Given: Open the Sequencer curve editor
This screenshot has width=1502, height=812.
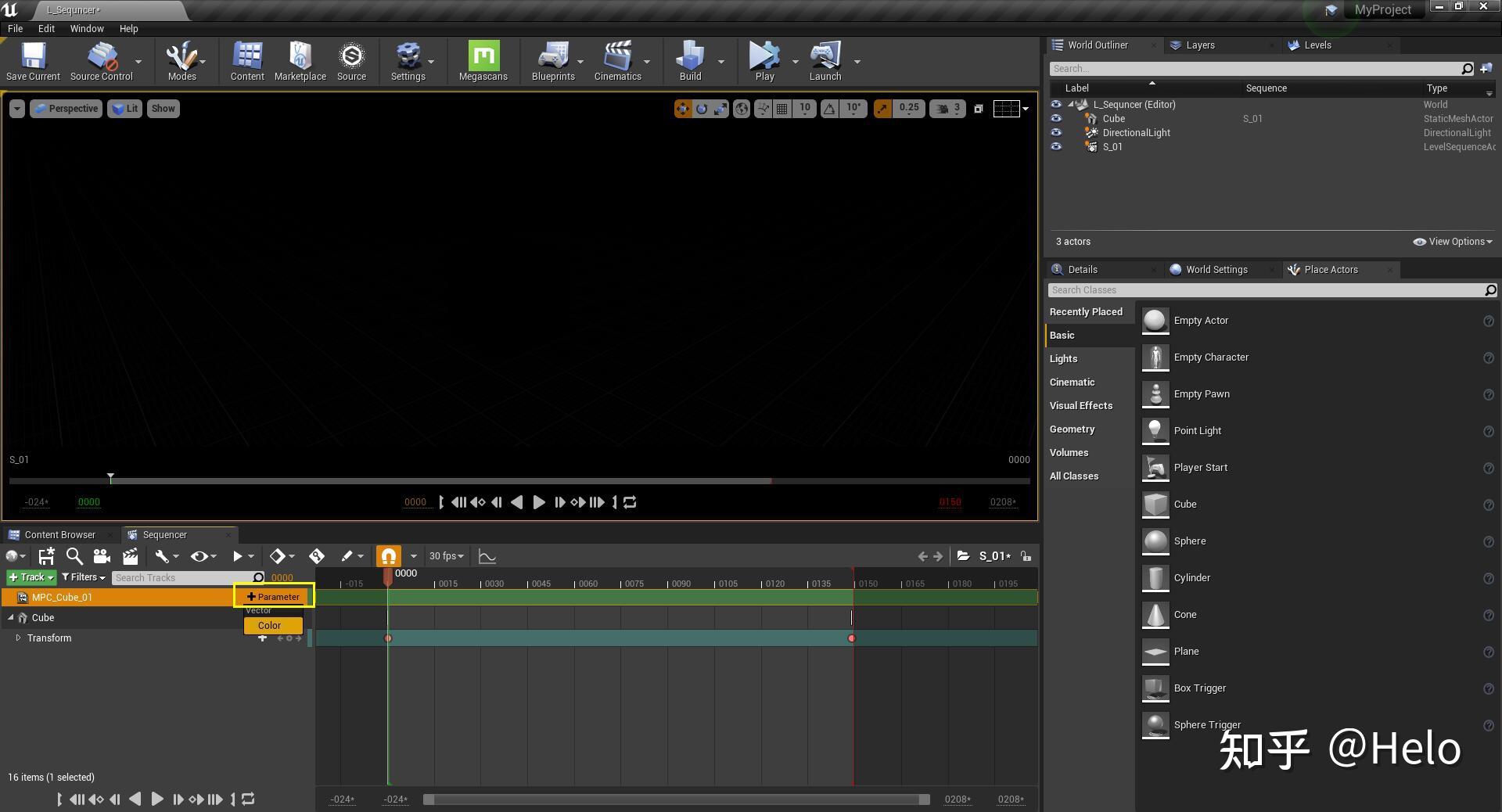Looking at the screenshot, I should (487, 556).
